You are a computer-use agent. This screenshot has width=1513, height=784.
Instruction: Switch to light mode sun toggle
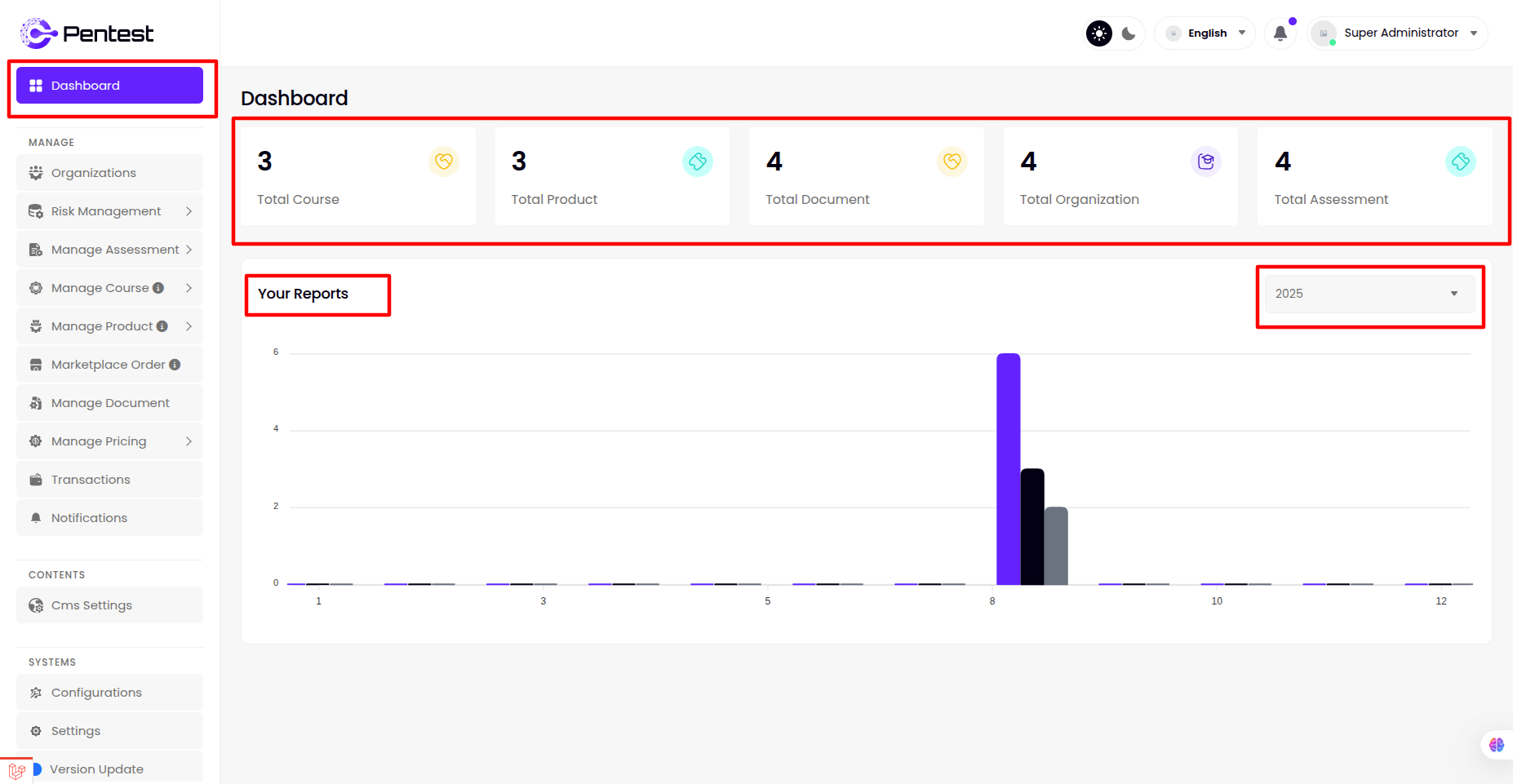tap(1099, 33)
